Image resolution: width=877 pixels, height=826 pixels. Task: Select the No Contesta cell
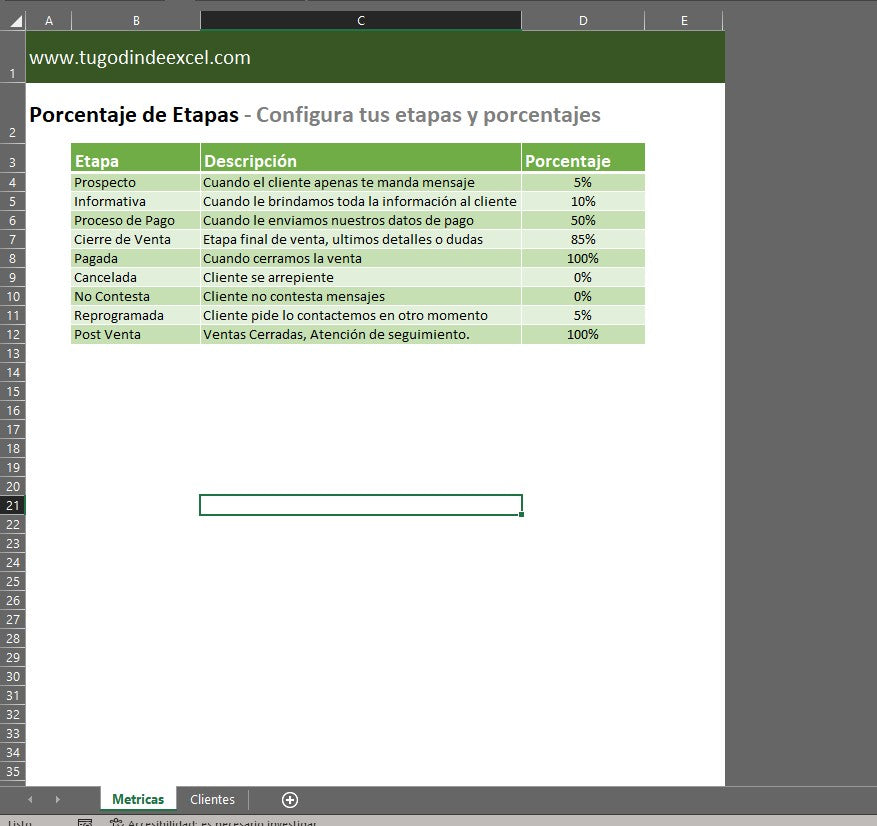coord(135,296)
